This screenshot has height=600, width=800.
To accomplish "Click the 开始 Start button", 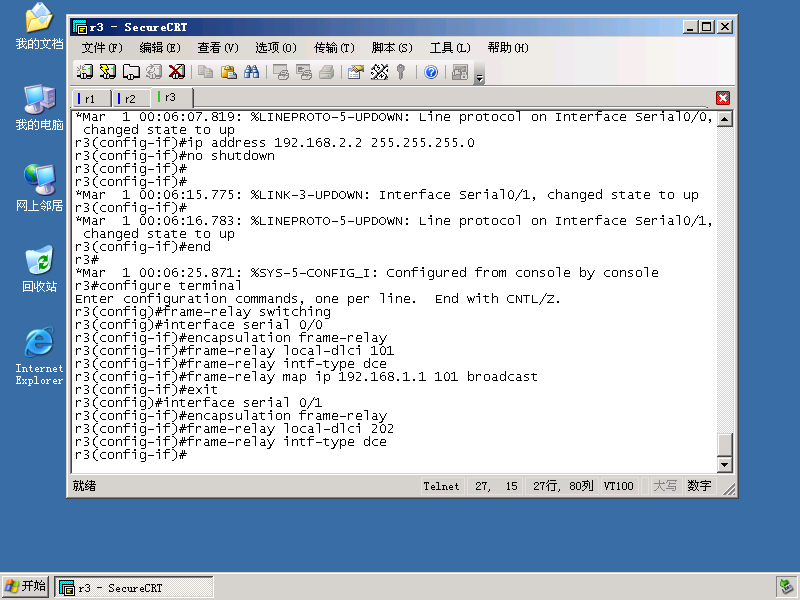I will [x=26, y=587].
